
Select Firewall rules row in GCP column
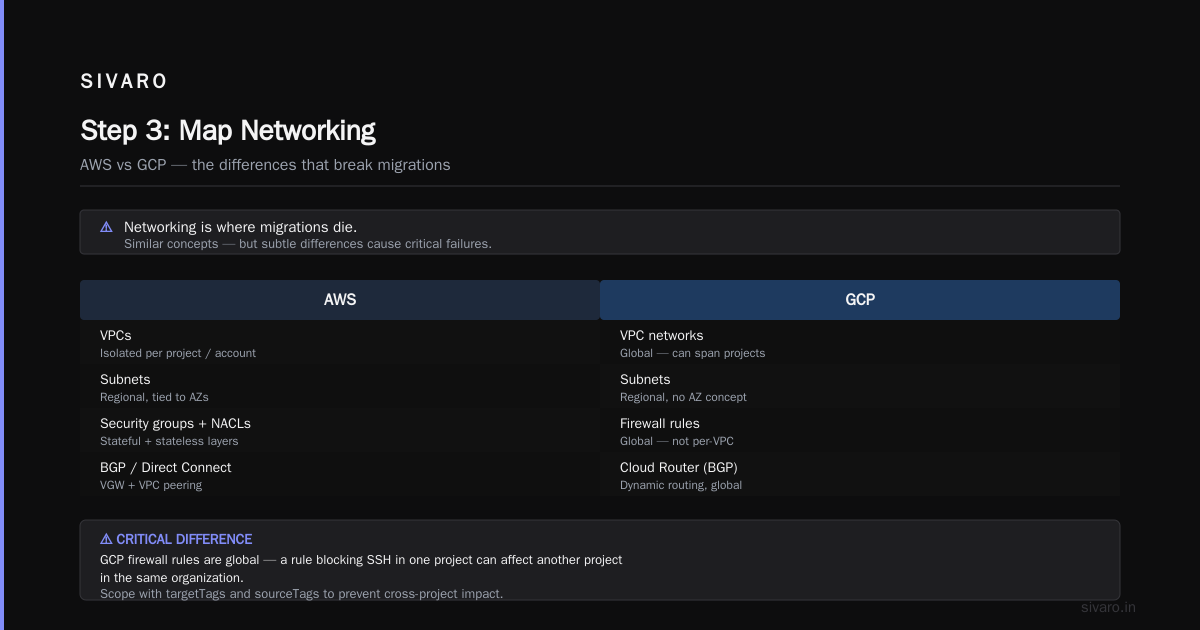(x=860, y=430)
